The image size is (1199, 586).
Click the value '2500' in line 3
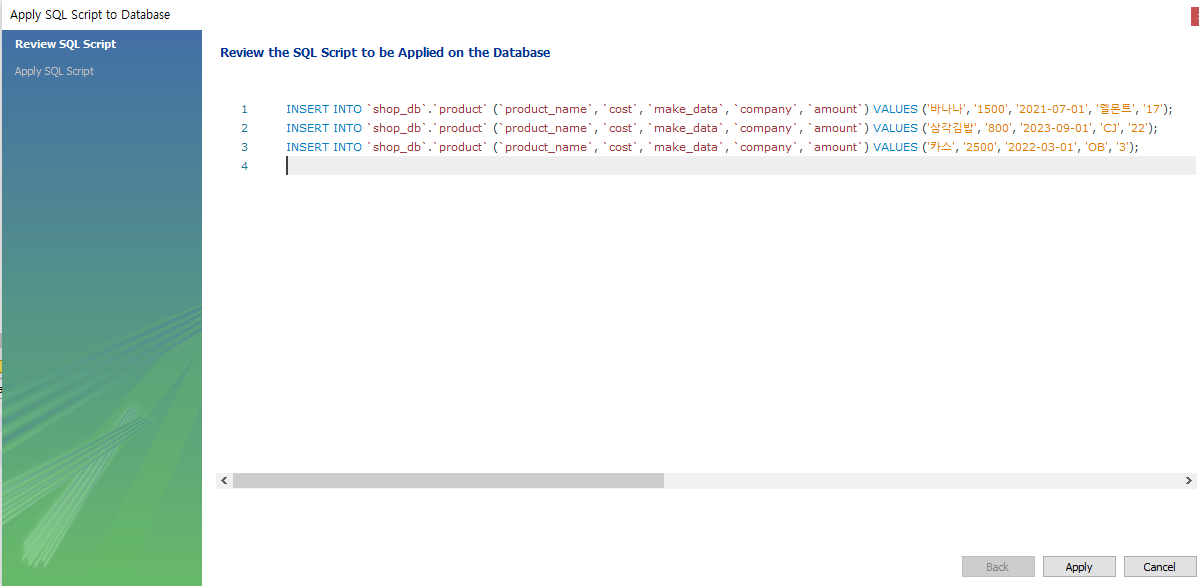point(979,147)
